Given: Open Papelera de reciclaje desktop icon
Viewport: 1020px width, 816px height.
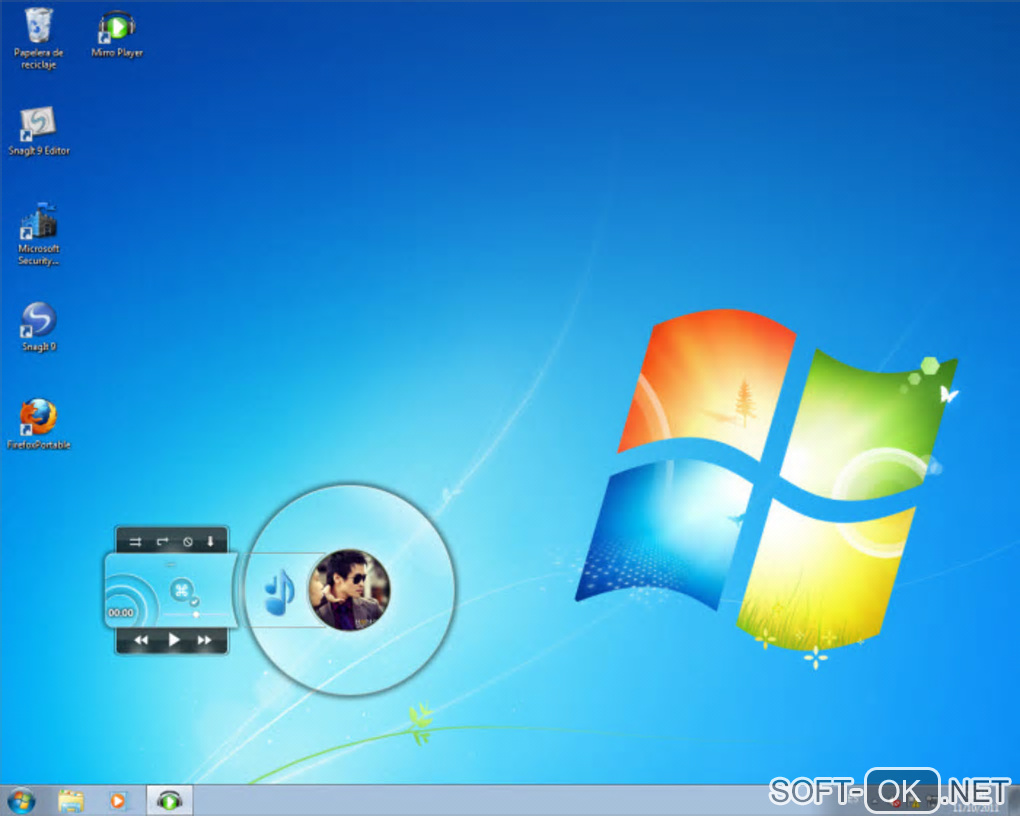Looking at the screenshot, I should pyautogui.click(x=38, y=38).
